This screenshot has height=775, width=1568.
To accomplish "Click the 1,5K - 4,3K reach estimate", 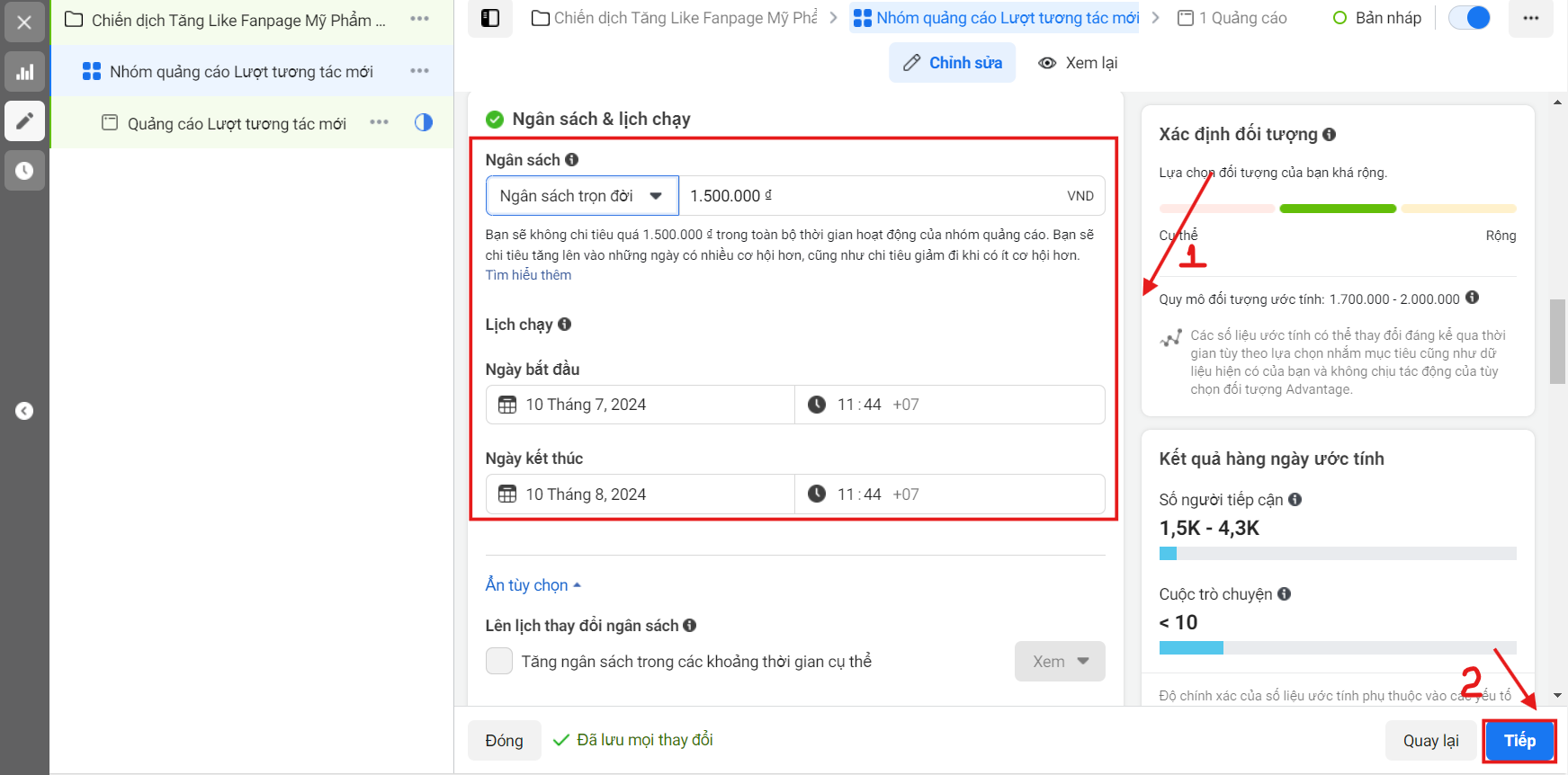I will click(1209, 528).
